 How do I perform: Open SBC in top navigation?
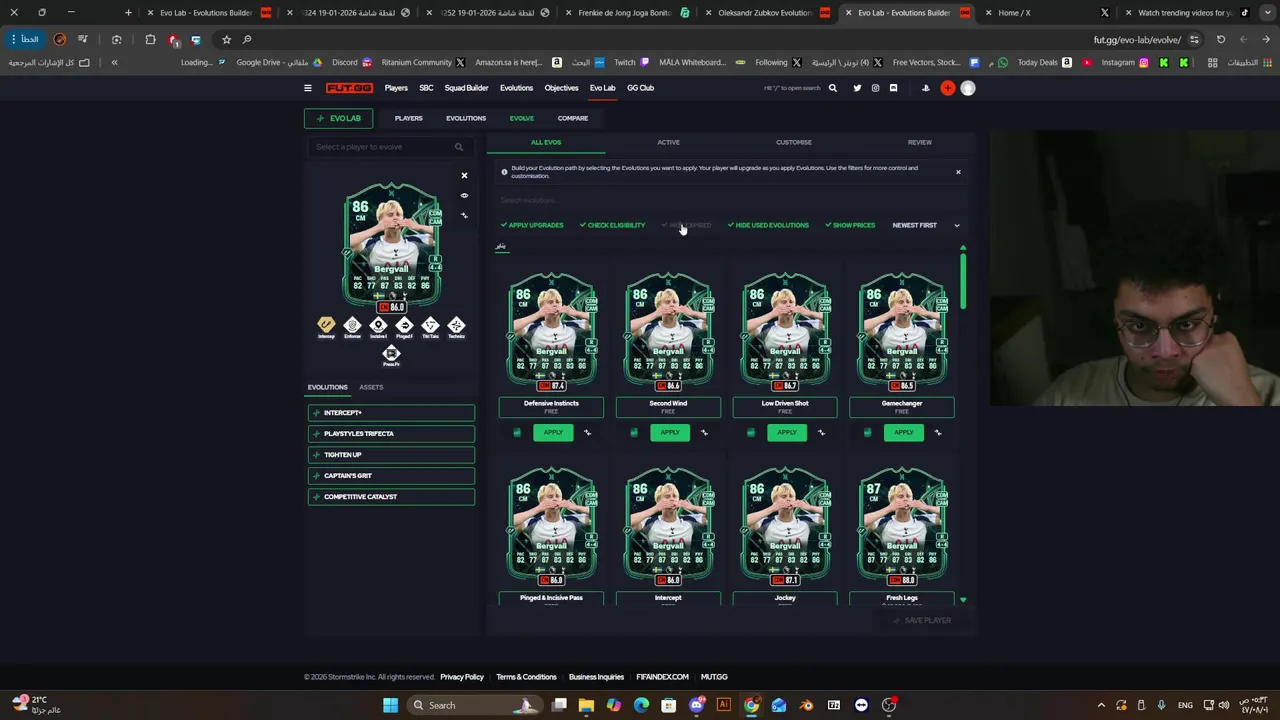point(426,88)
